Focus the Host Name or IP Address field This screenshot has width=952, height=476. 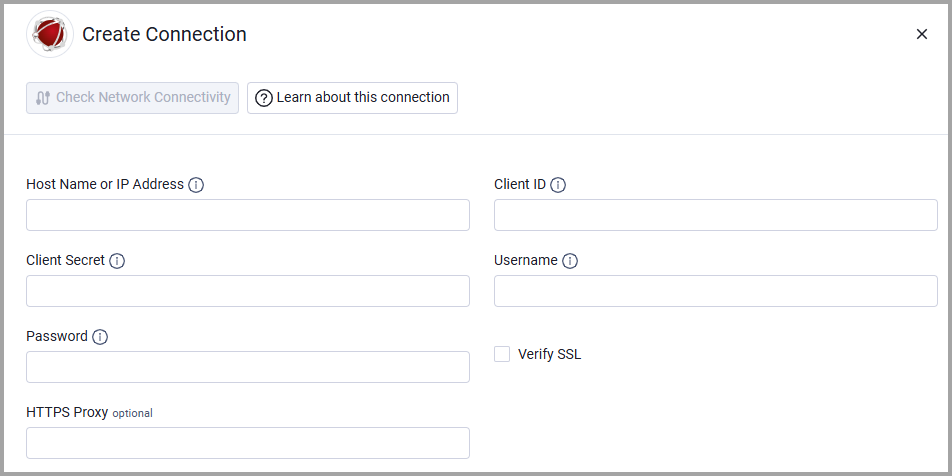point(247,215)
